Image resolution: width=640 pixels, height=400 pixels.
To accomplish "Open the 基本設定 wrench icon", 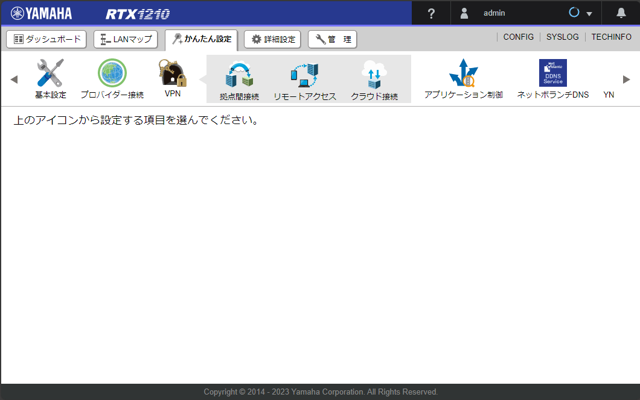I will click(50, 79).
